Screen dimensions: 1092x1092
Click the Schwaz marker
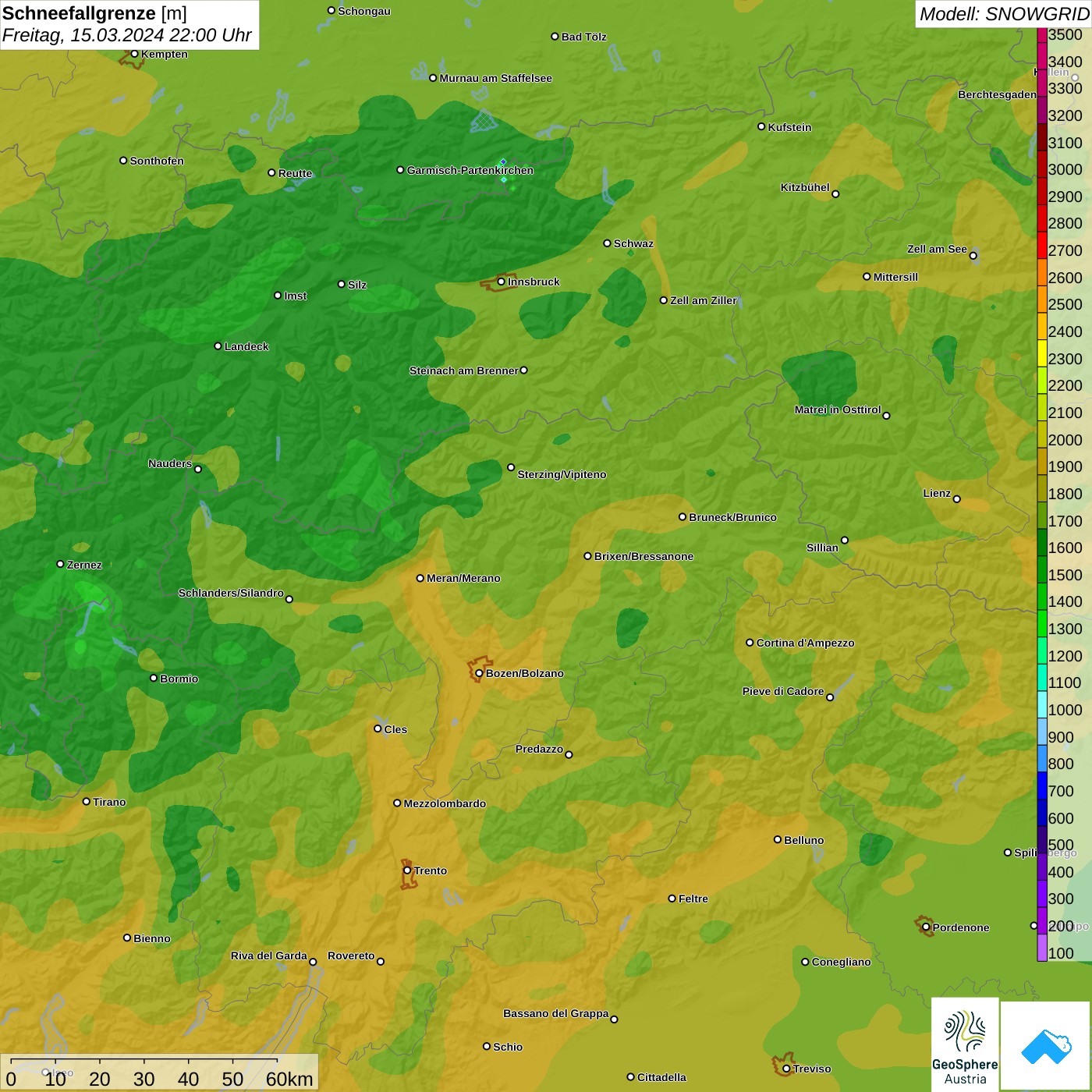pos(607,243)
